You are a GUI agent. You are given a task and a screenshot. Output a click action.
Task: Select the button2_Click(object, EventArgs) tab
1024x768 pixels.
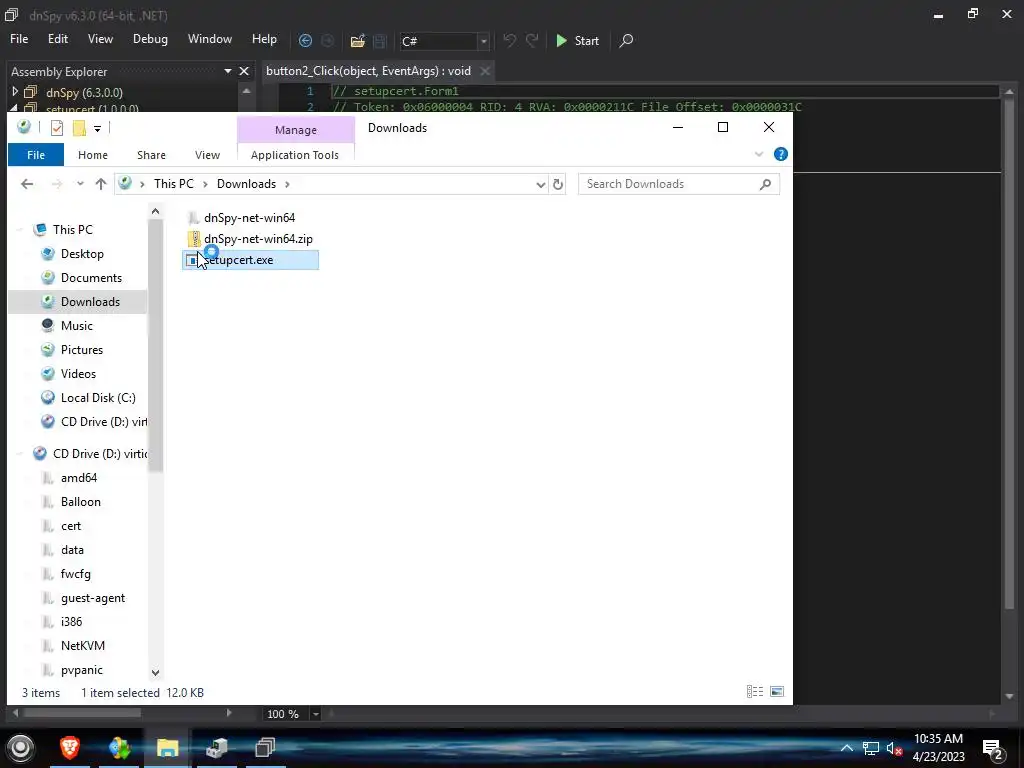click(368, 71)
